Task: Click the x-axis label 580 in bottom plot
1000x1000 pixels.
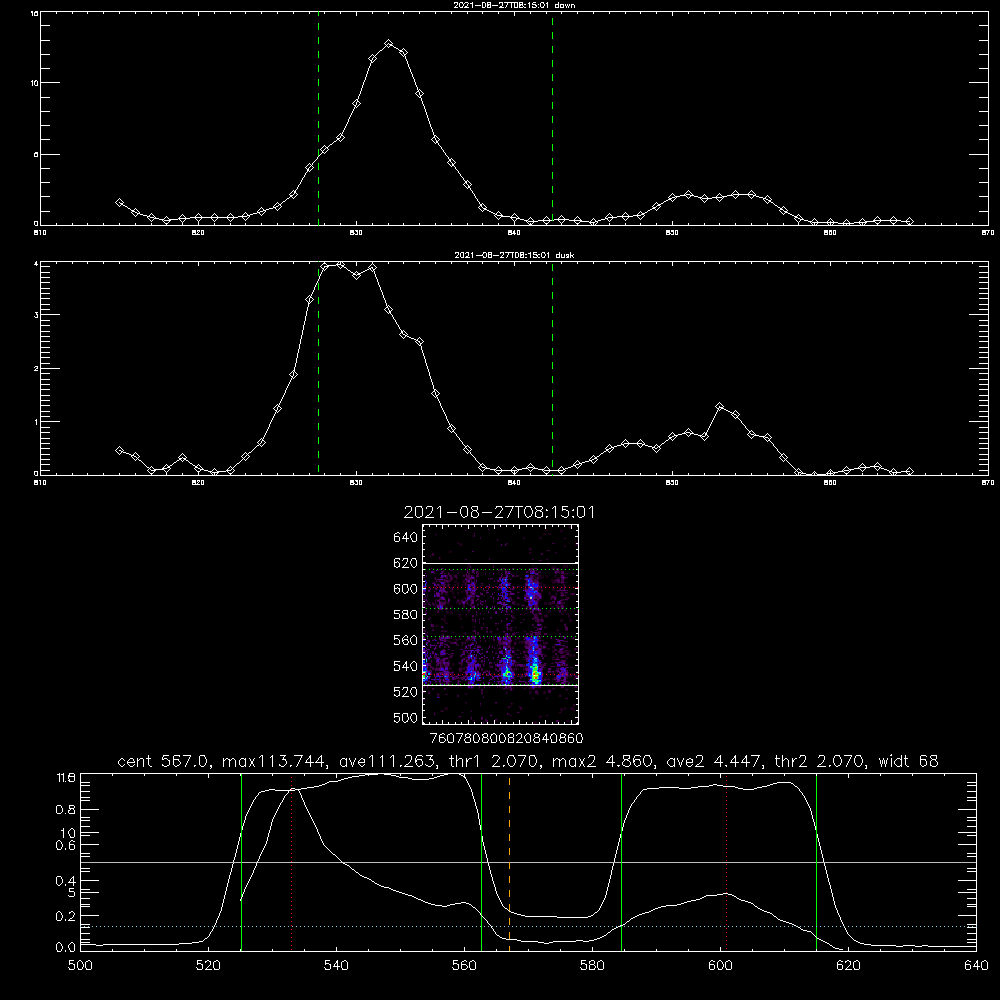Action: (592, 966)
